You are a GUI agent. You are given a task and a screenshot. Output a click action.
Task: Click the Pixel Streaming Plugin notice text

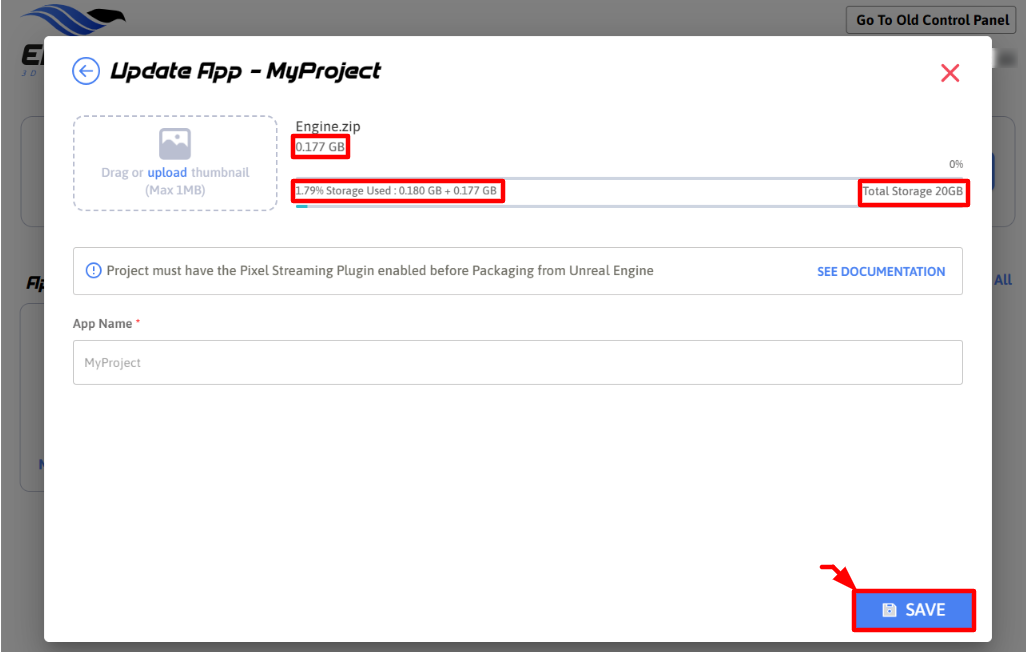[380, 271]
